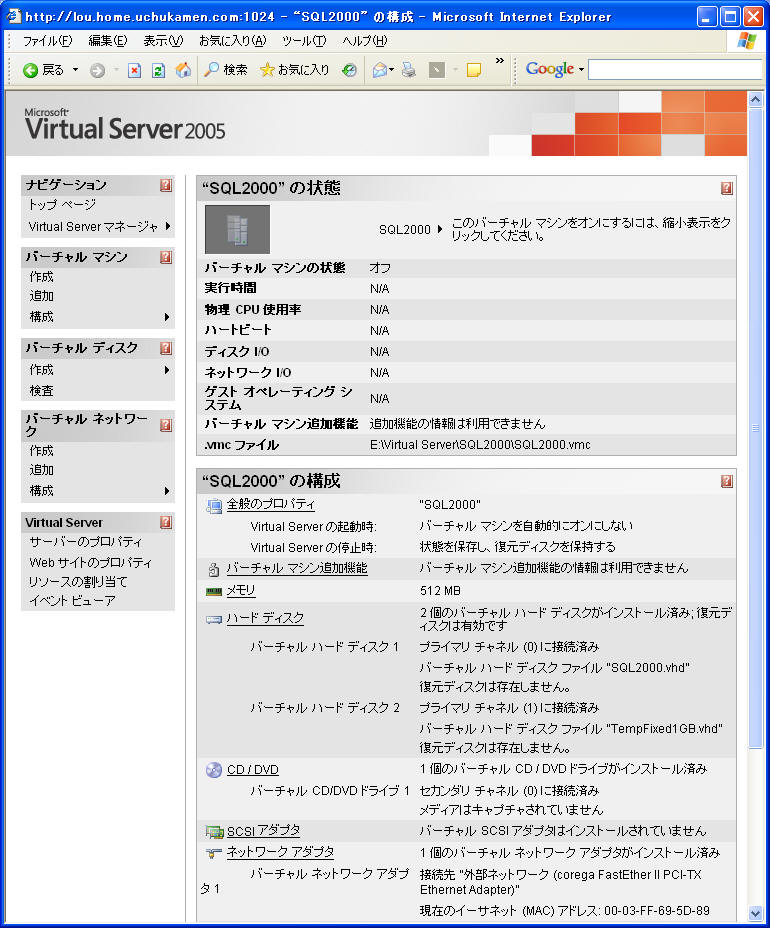Click help icon on ナビゲーション panel
The height and width of the screenshot is (928, 770).
click(x=166, y=185)
